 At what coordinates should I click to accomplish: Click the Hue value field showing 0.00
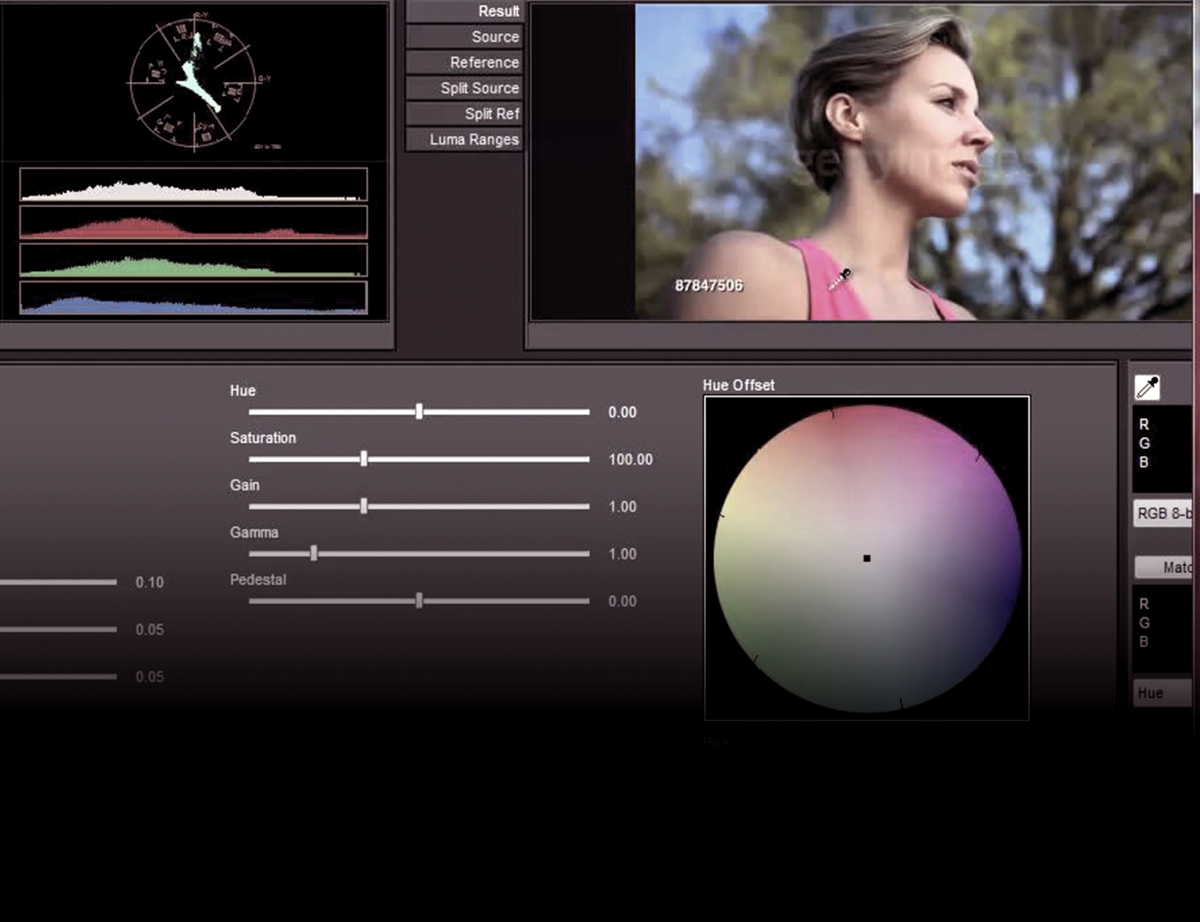point(622,412)
